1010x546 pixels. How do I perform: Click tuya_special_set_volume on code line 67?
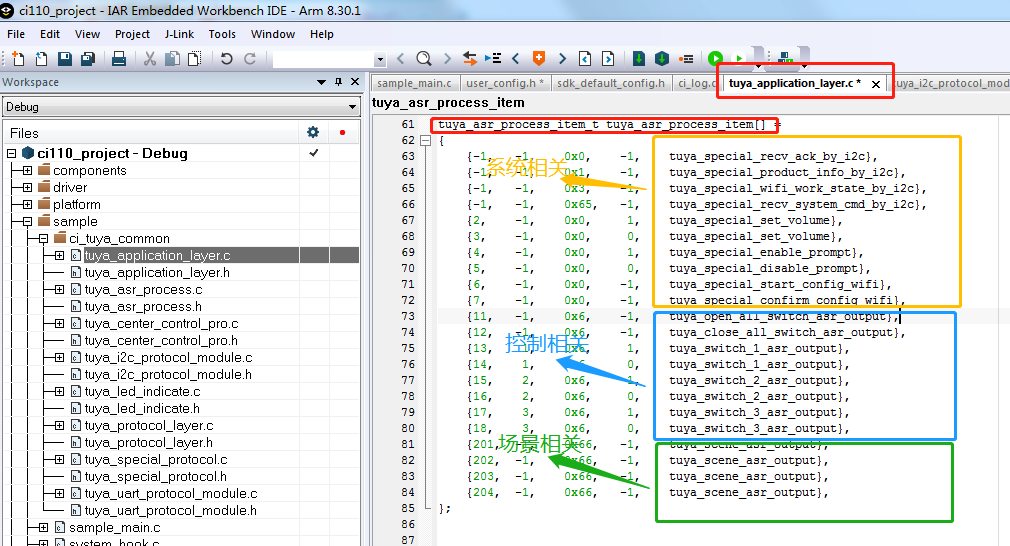[x=749, y=220]
